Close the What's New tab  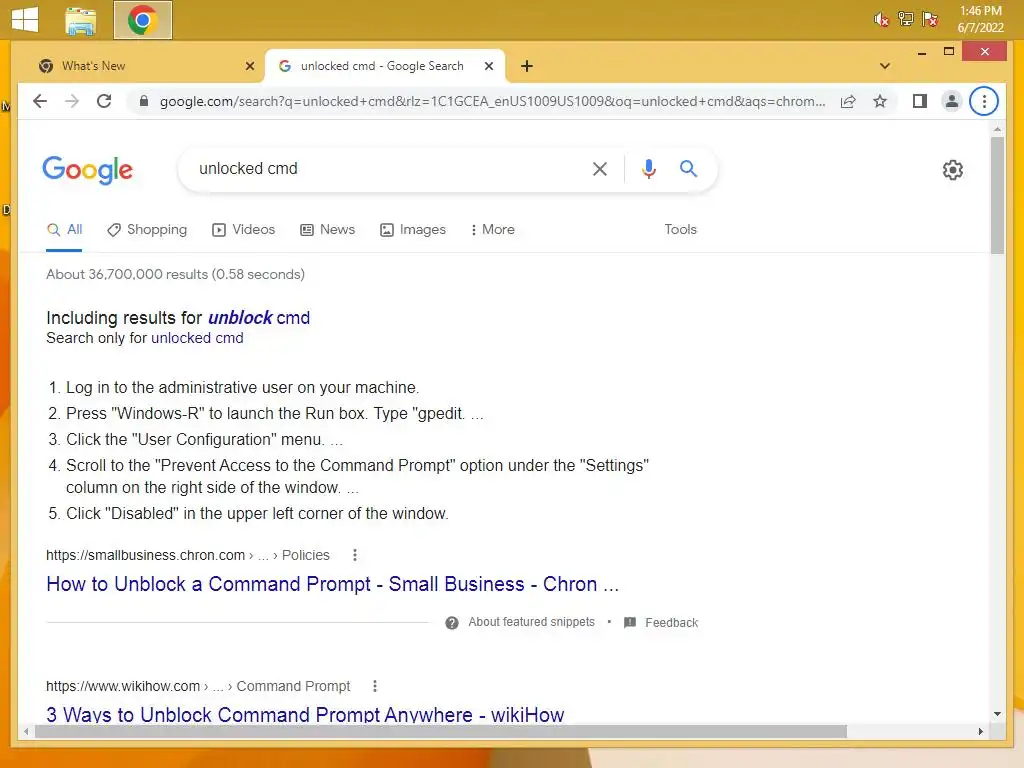[x=249, y=66]
